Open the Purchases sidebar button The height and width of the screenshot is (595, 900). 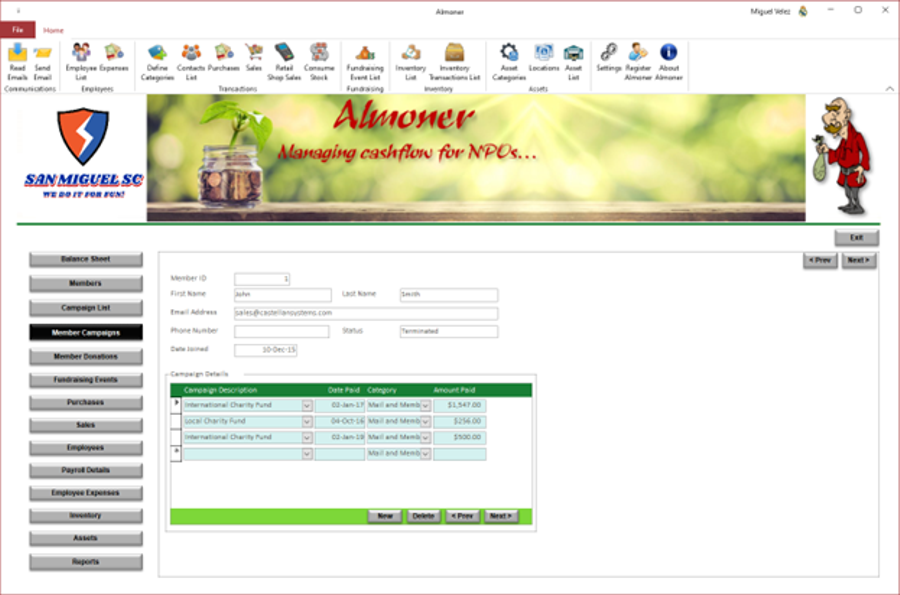click(86, 403)
